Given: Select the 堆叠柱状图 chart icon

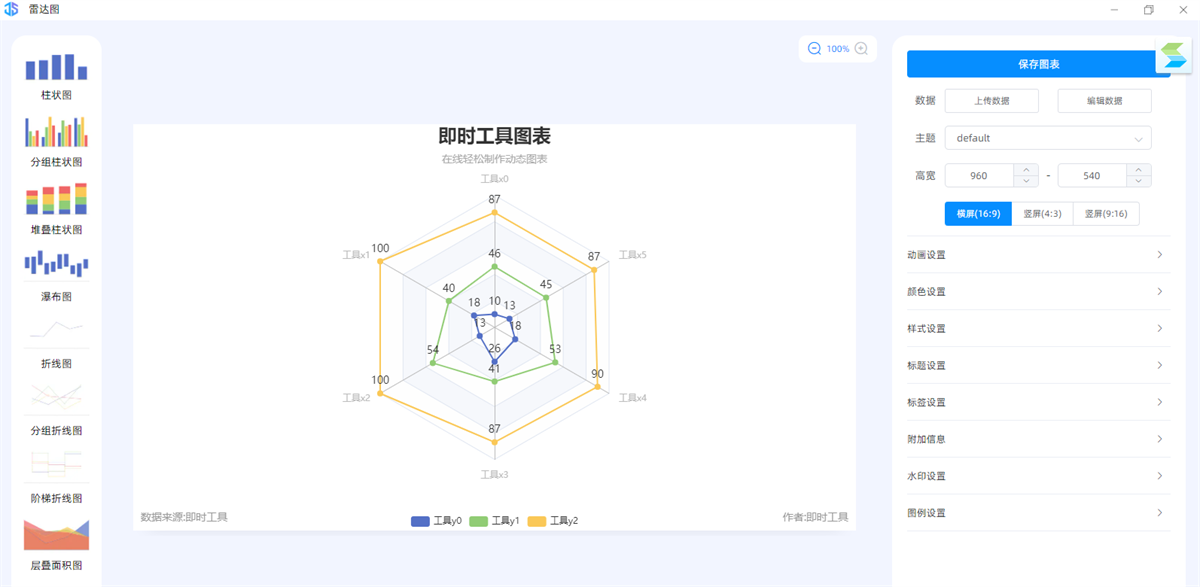Looking at the screenshot, I should tap(56, 200).
